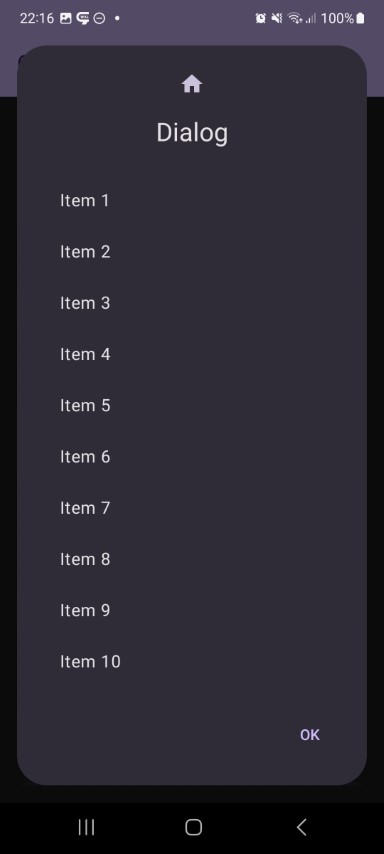Tap the battery 100% indicator
384x854 pixels.
(x=343, y=19)
